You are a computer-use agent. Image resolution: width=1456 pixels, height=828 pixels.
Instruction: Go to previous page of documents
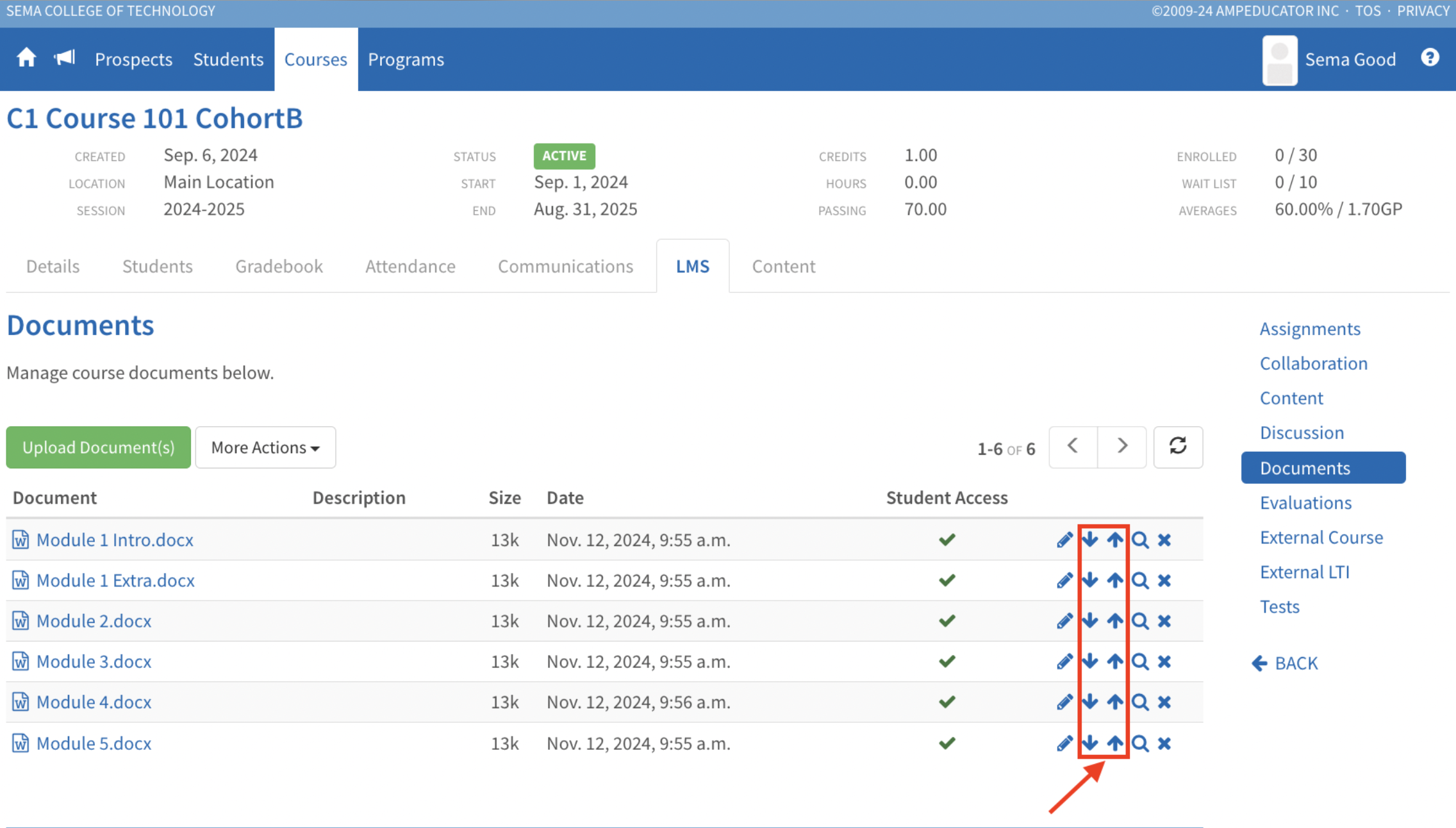coord(1073,447)
